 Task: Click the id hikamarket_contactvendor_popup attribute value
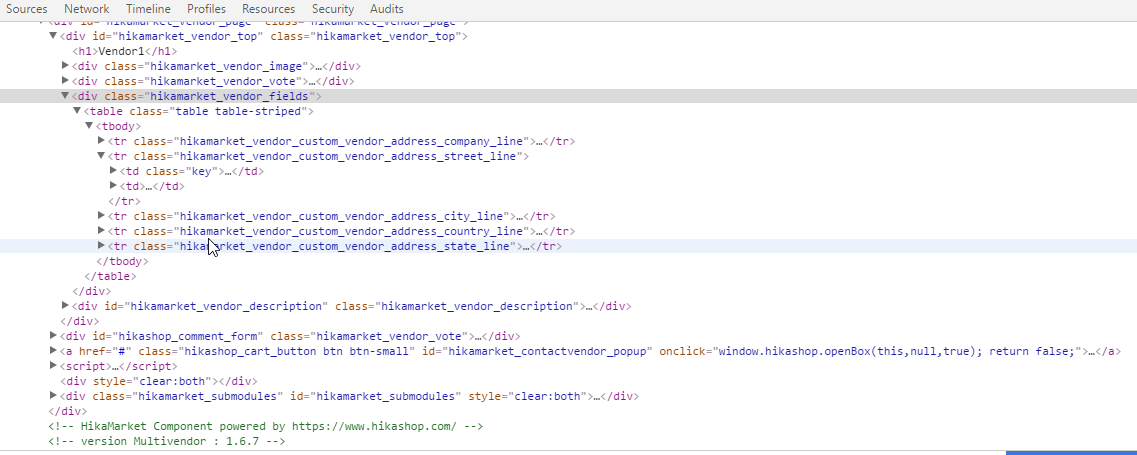[x=547, y=351]
